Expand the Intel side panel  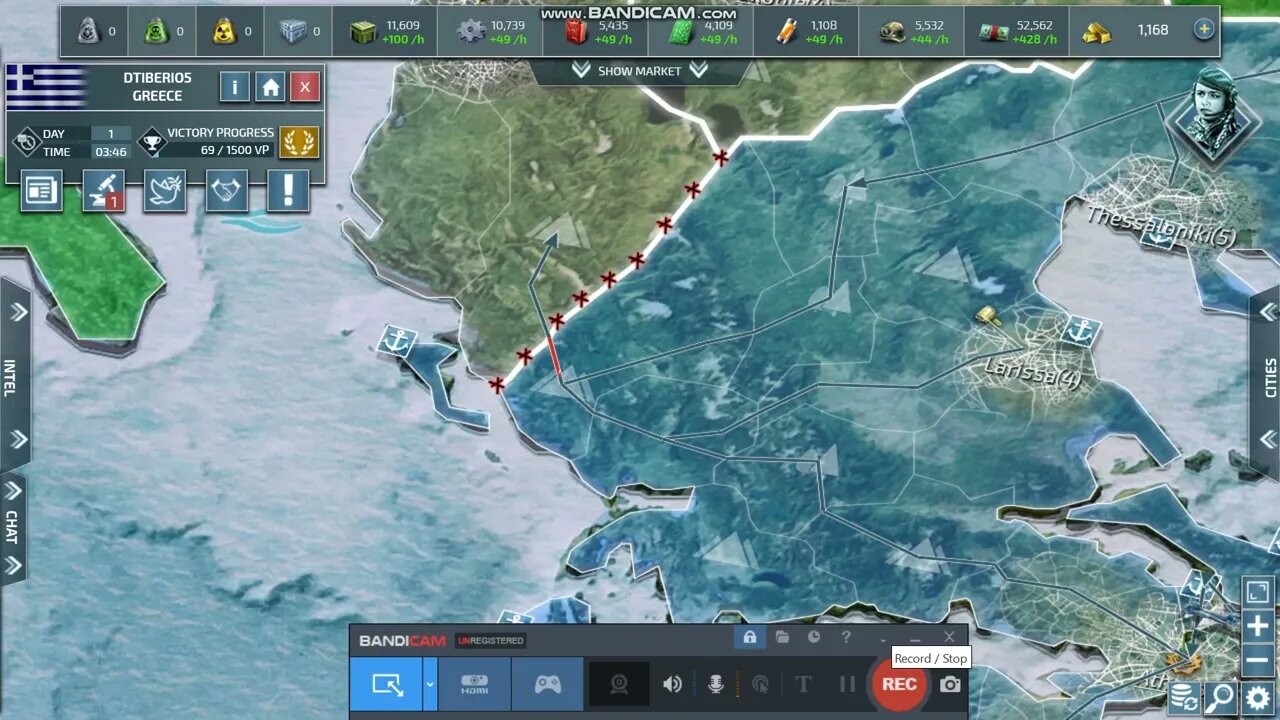point(14,375)
